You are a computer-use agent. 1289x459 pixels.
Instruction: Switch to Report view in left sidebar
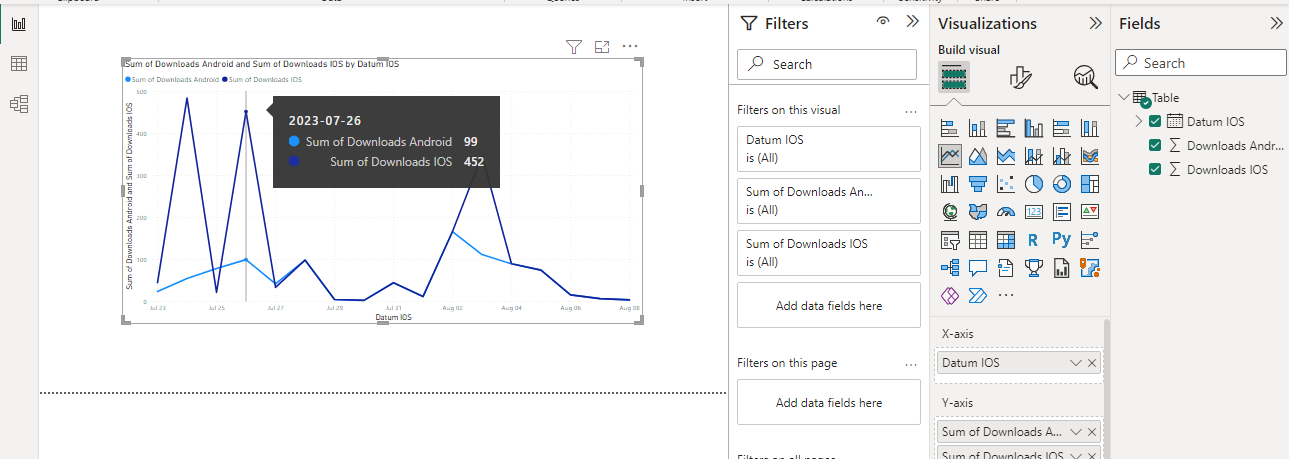click(18, 24)
